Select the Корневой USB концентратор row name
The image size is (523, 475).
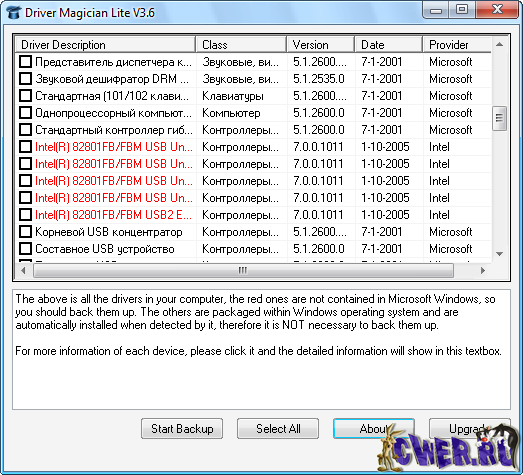click(109, 232)
